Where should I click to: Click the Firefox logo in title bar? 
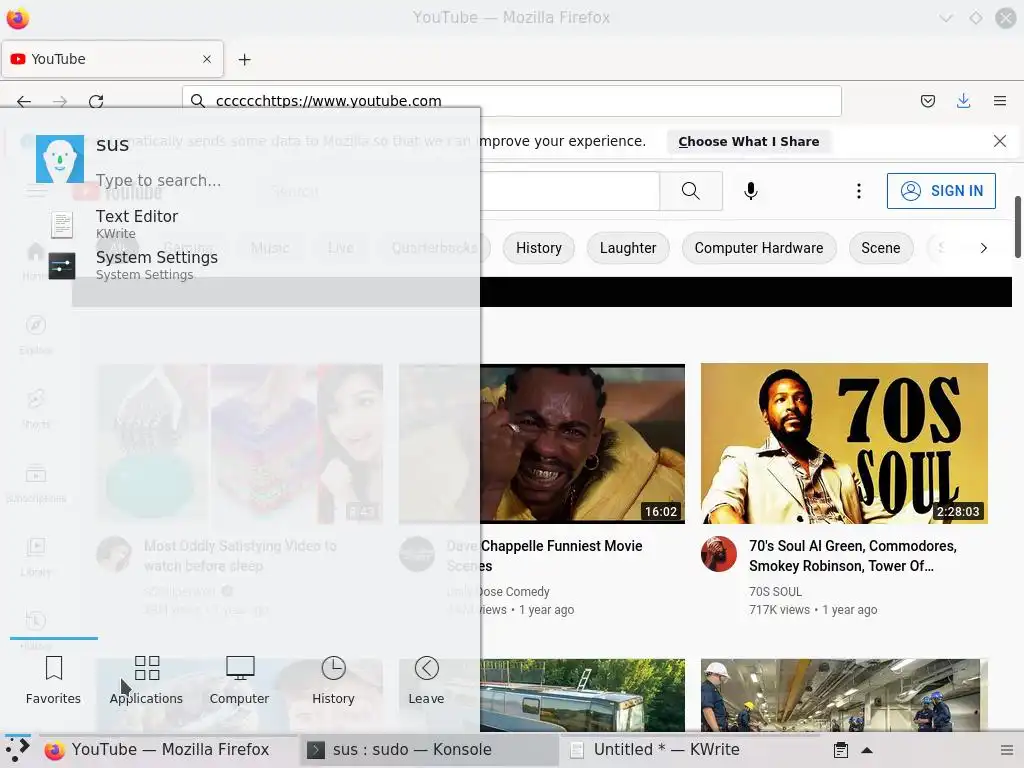pyautogui.click(x=18, y=18)
